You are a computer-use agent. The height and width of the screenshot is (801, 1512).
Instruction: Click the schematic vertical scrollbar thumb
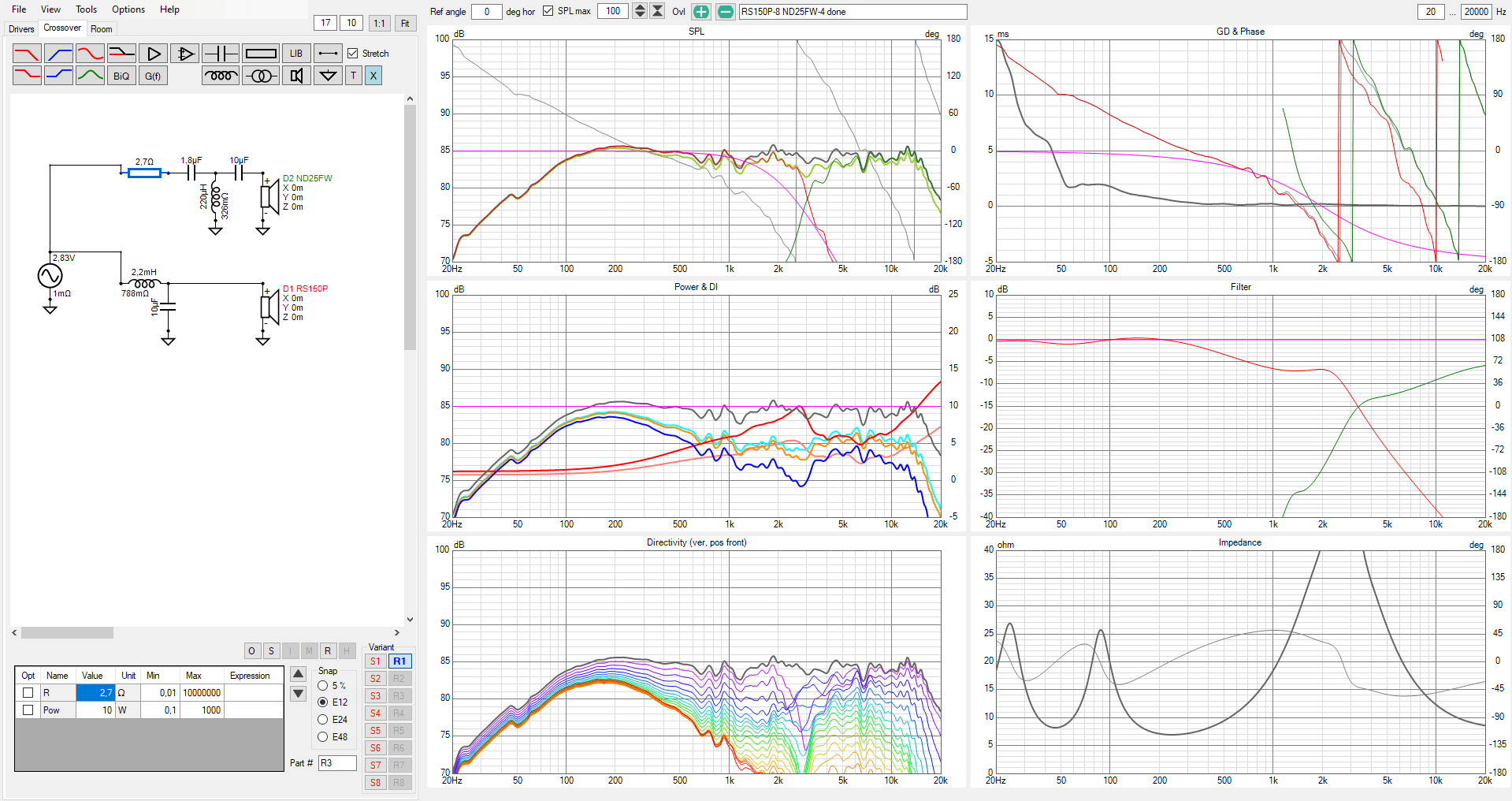click(x=410, y=227)
